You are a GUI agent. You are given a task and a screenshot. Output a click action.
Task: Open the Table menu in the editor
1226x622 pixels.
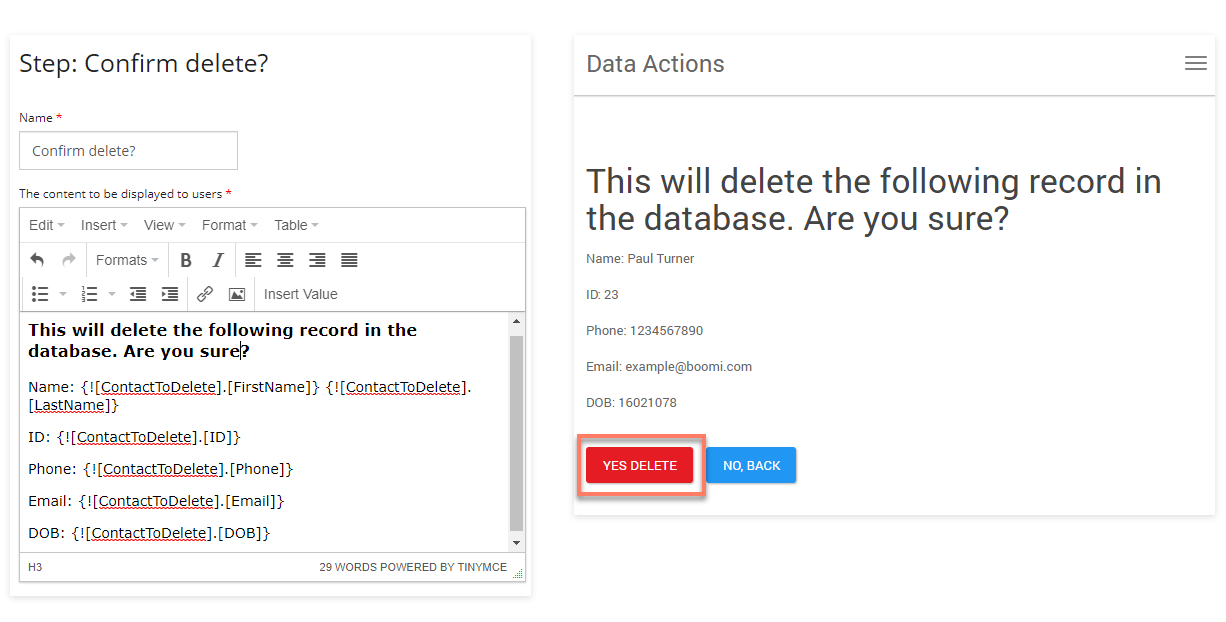click(297, 225)
